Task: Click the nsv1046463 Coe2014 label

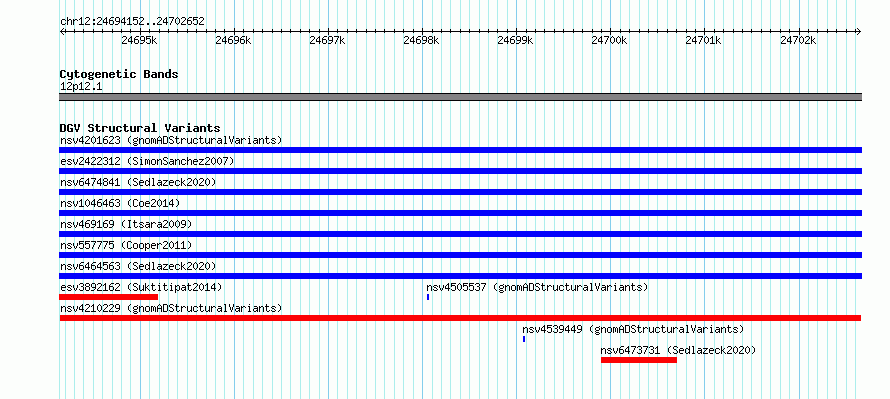Action: coord(120,203)
